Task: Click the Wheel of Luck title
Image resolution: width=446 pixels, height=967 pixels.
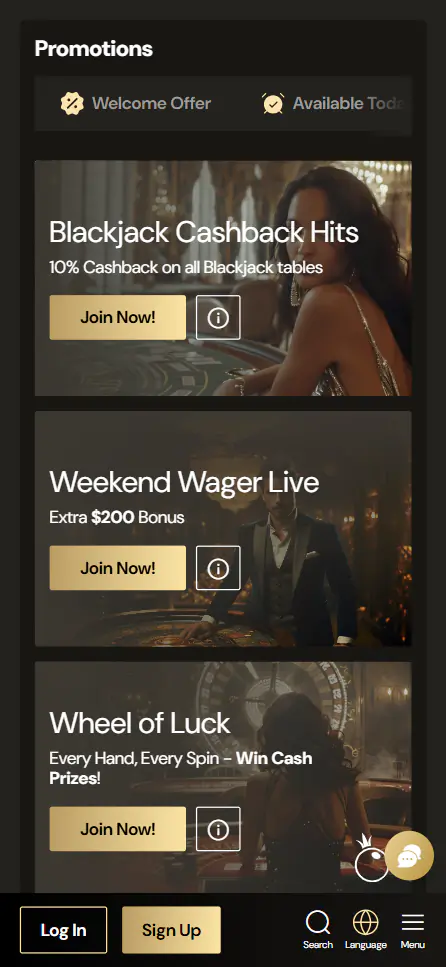Action: [x=140, y=723]
